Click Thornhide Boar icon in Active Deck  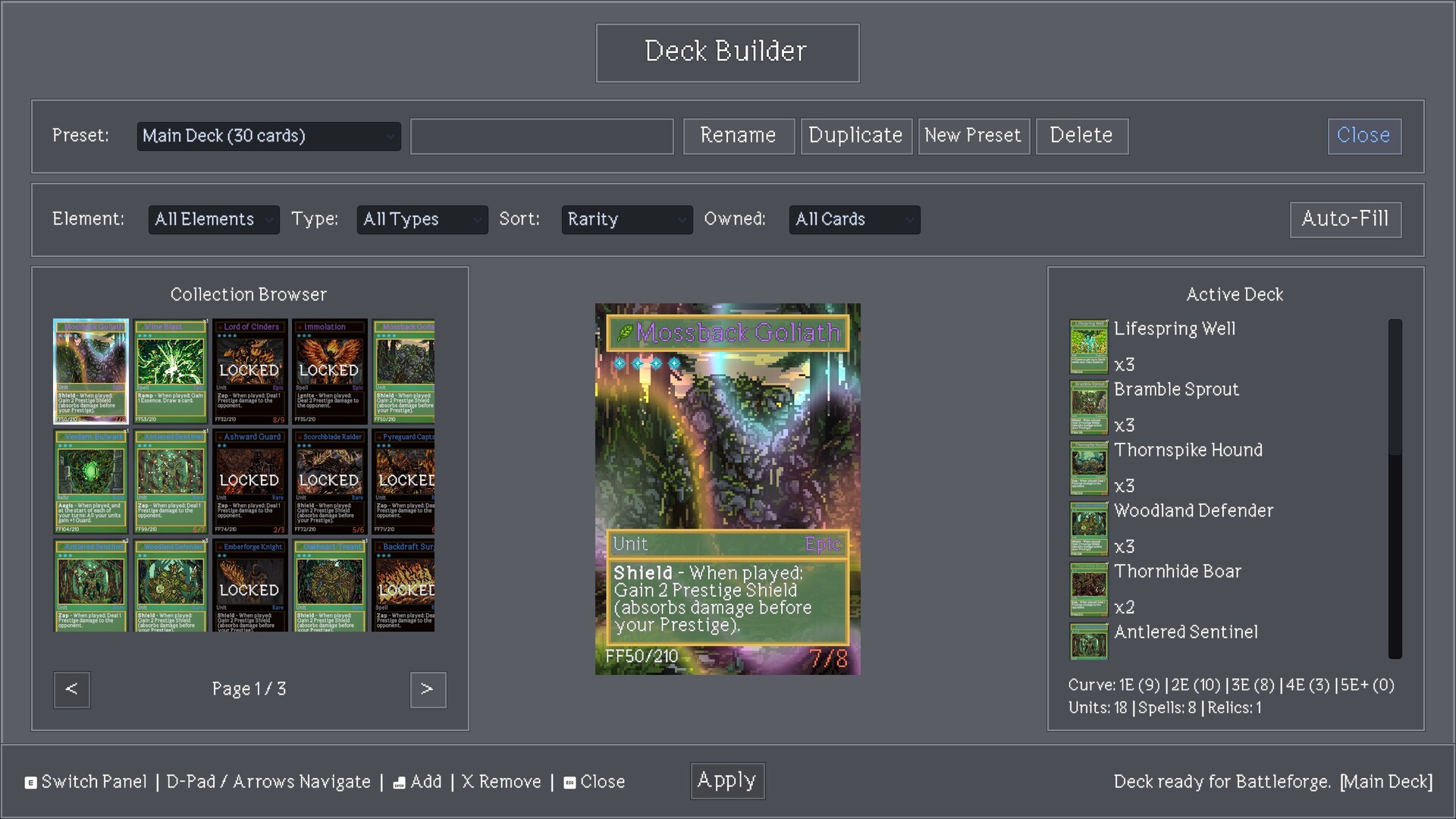coord(1089,589)
